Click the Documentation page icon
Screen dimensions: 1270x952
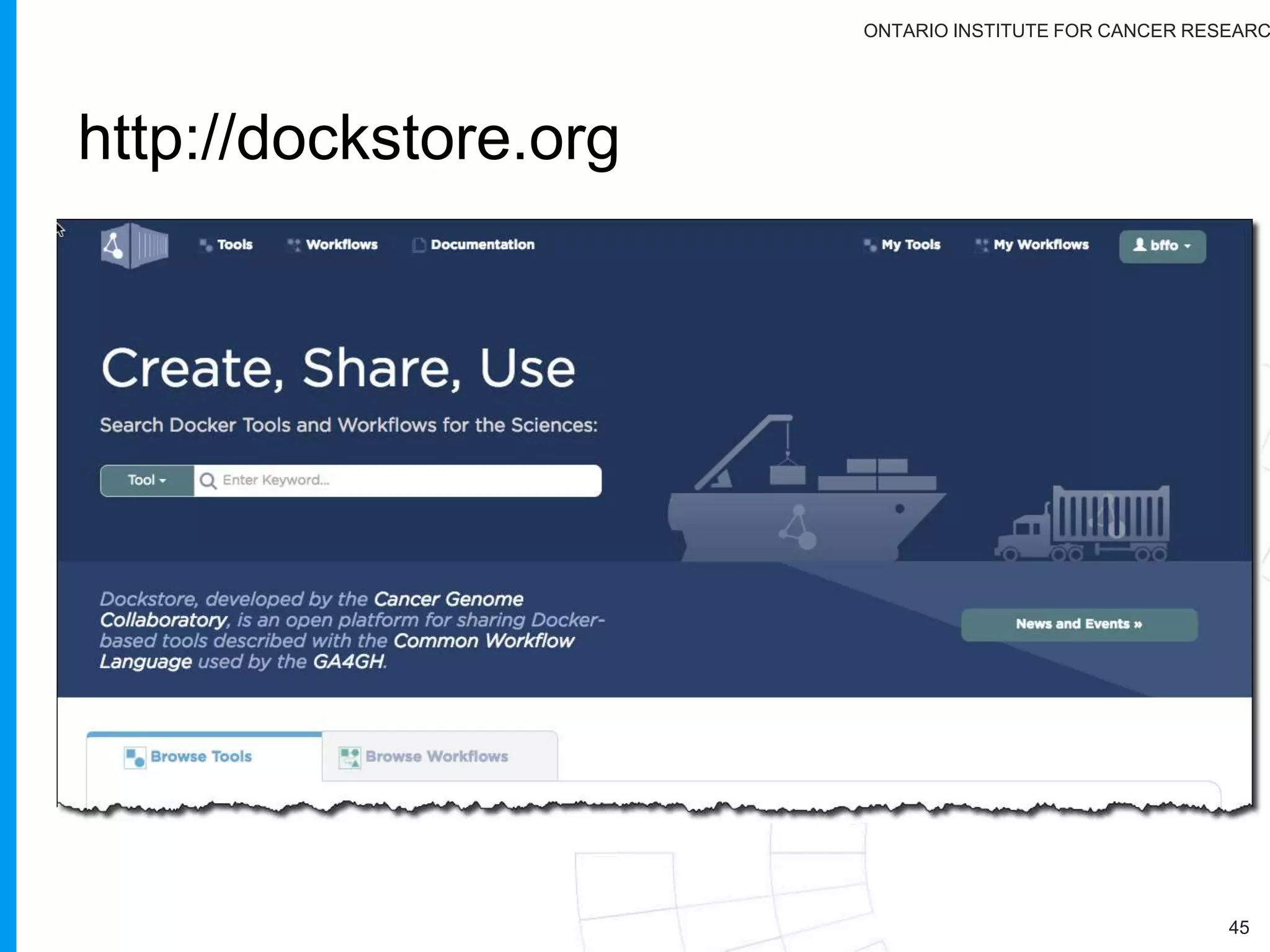click(419, 245)
